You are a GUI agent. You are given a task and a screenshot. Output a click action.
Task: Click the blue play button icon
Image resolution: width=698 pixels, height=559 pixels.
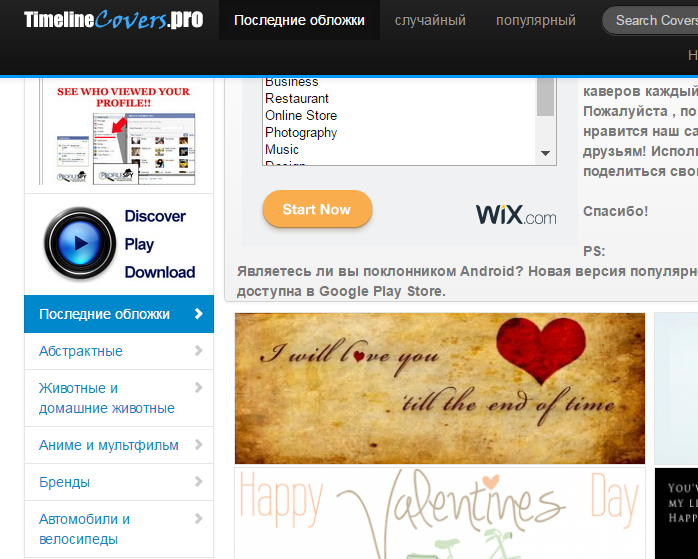pyautogui.click(x=80, y=243)
